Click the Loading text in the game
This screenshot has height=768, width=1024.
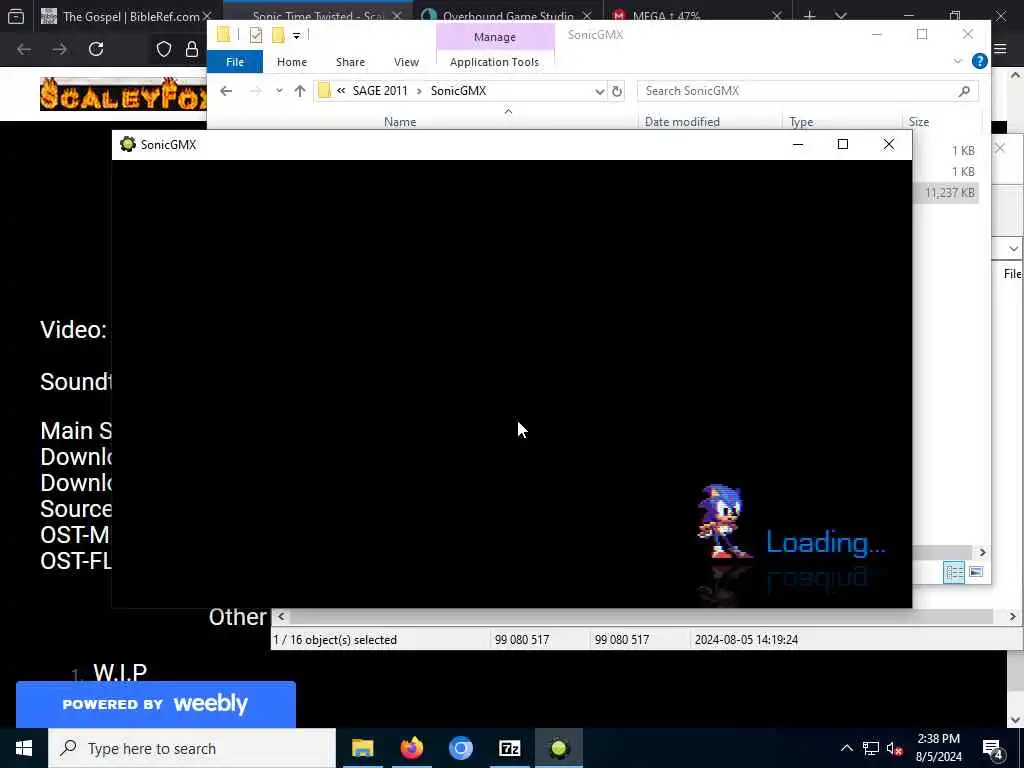[x=825, y=542]
